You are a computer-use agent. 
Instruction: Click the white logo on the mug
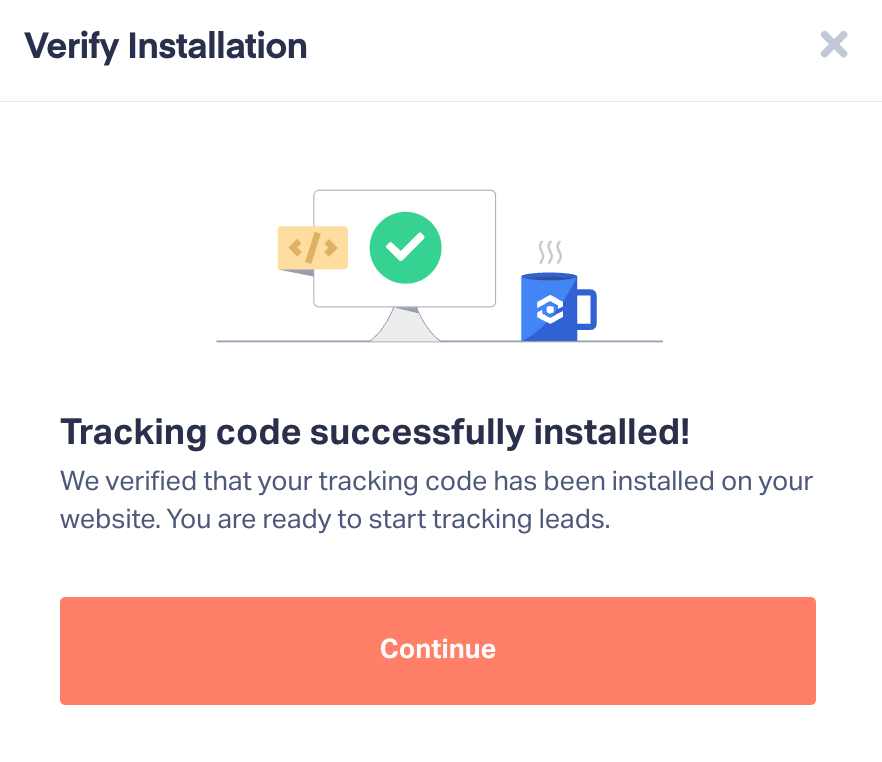(549, 310)
